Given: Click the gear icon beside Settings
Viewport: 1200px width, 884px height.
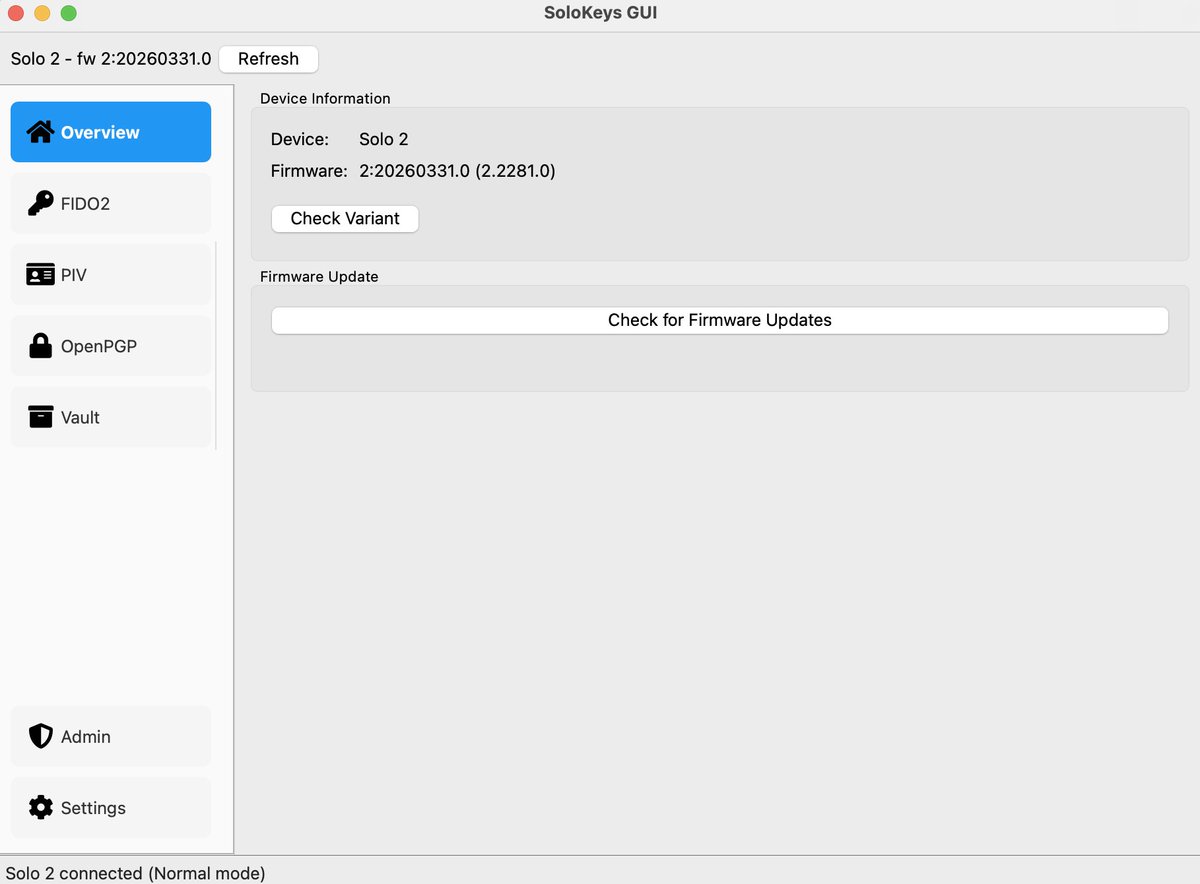Looking at the screenshot, I should (40, 808).
